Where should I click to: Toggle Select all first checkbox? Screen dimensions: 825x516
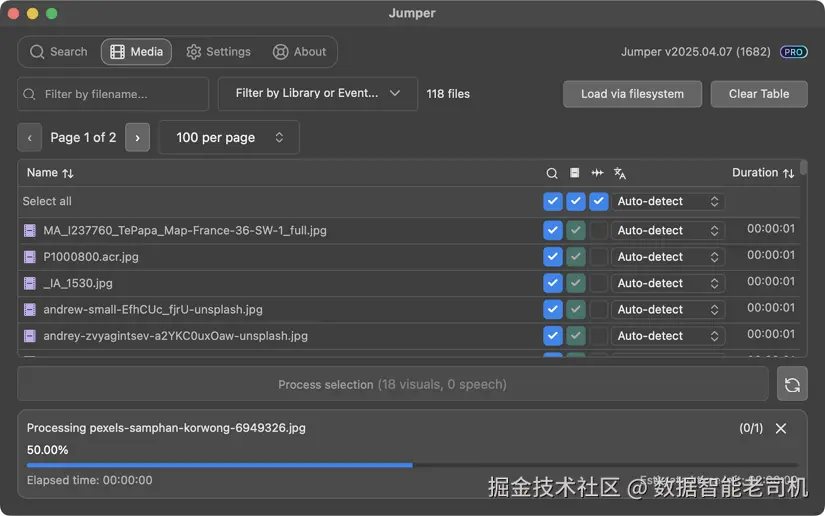[553, 201]
